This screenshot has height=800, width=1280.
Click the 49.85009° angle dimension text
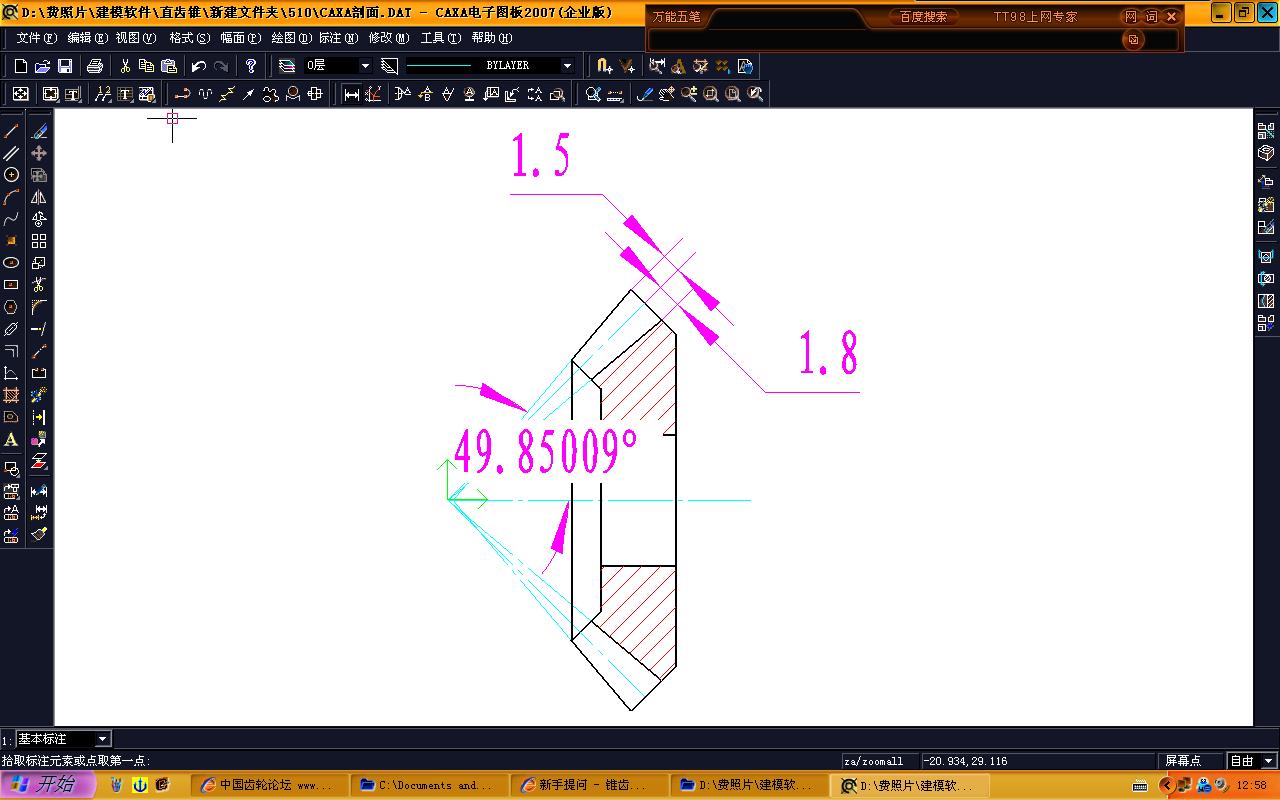(546, 453)
